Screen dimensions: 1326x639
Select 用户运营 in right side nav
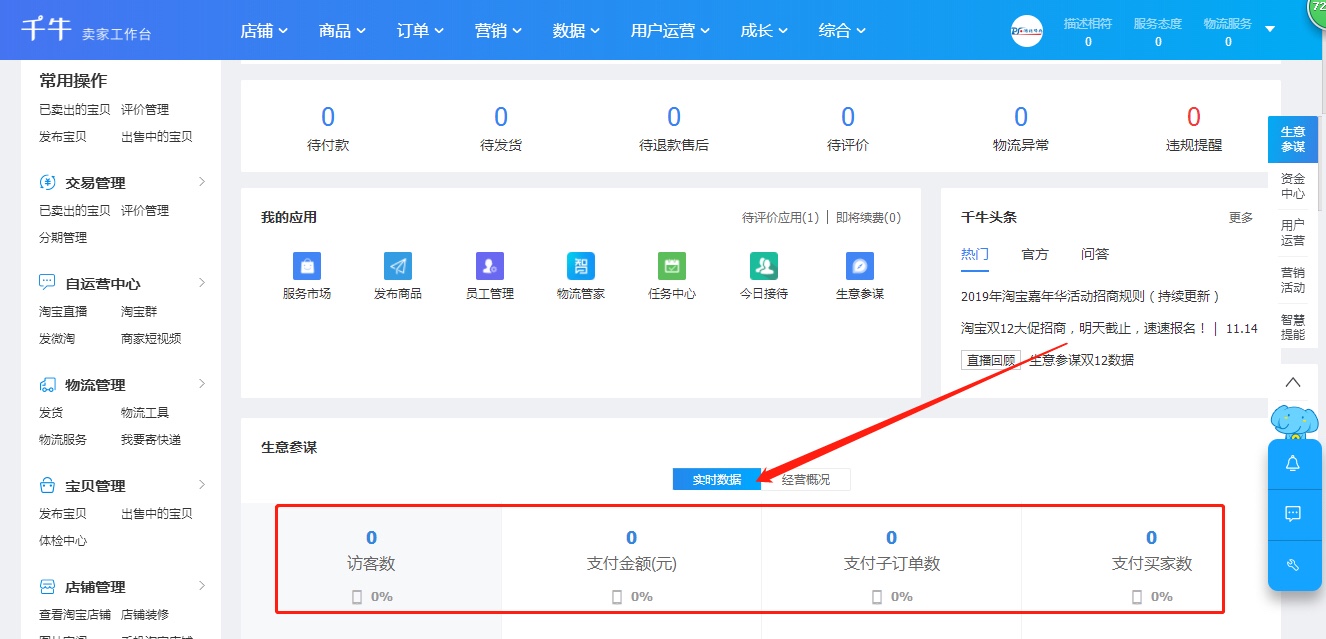(1293, 233)
